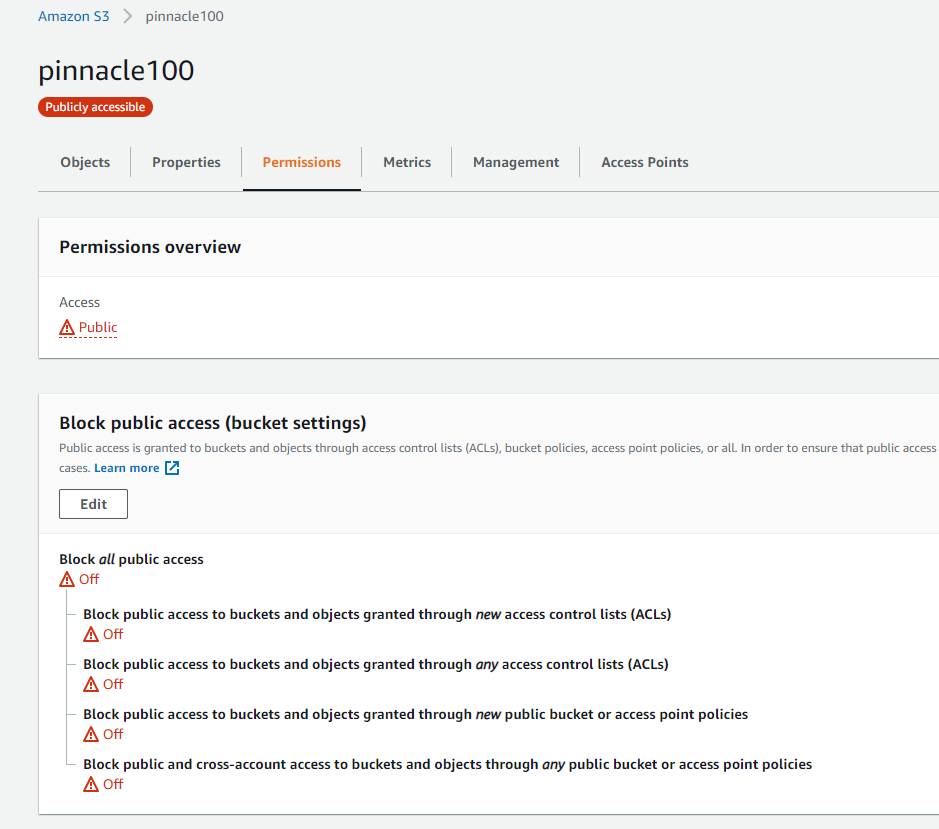Screen dimensions: 939x829
Task: Click the Block all public access label
Action: coord(131,559)
